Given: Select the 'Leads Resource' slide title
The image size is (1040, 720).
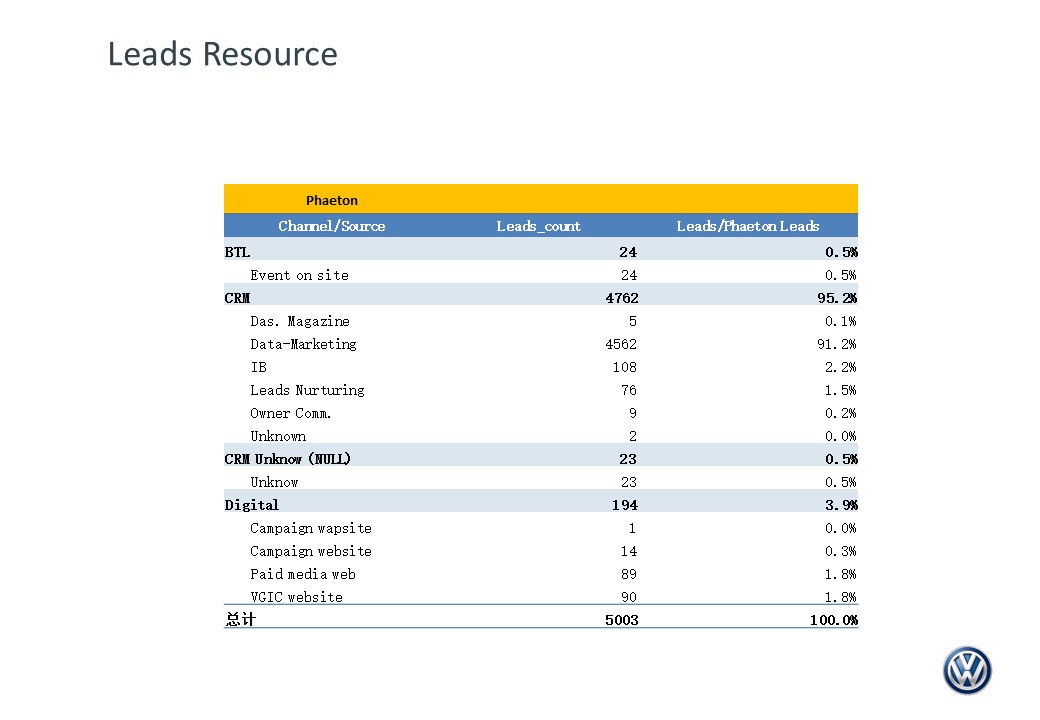Looking at the screenshot, I should pos(222,54).
